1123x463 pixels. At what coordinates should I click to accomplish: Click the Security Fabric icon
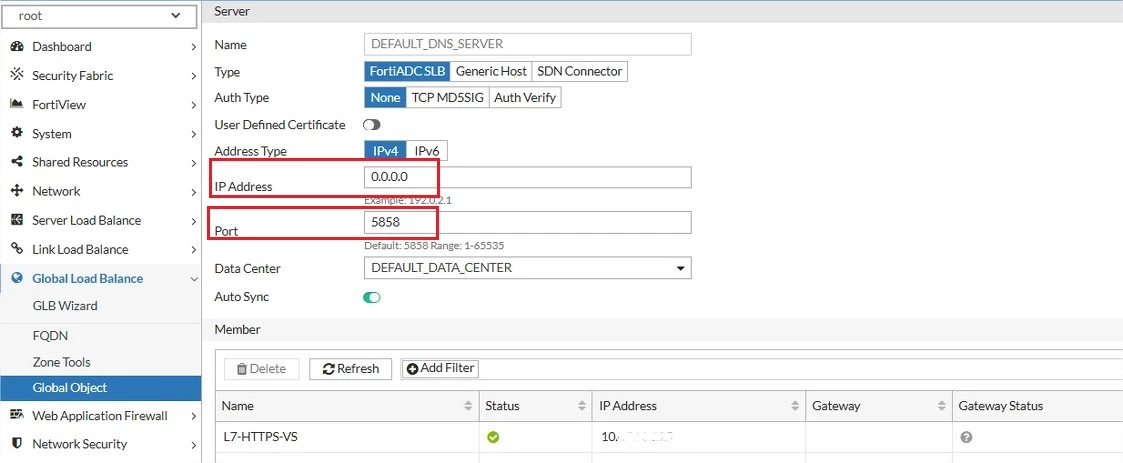[17, 75]
